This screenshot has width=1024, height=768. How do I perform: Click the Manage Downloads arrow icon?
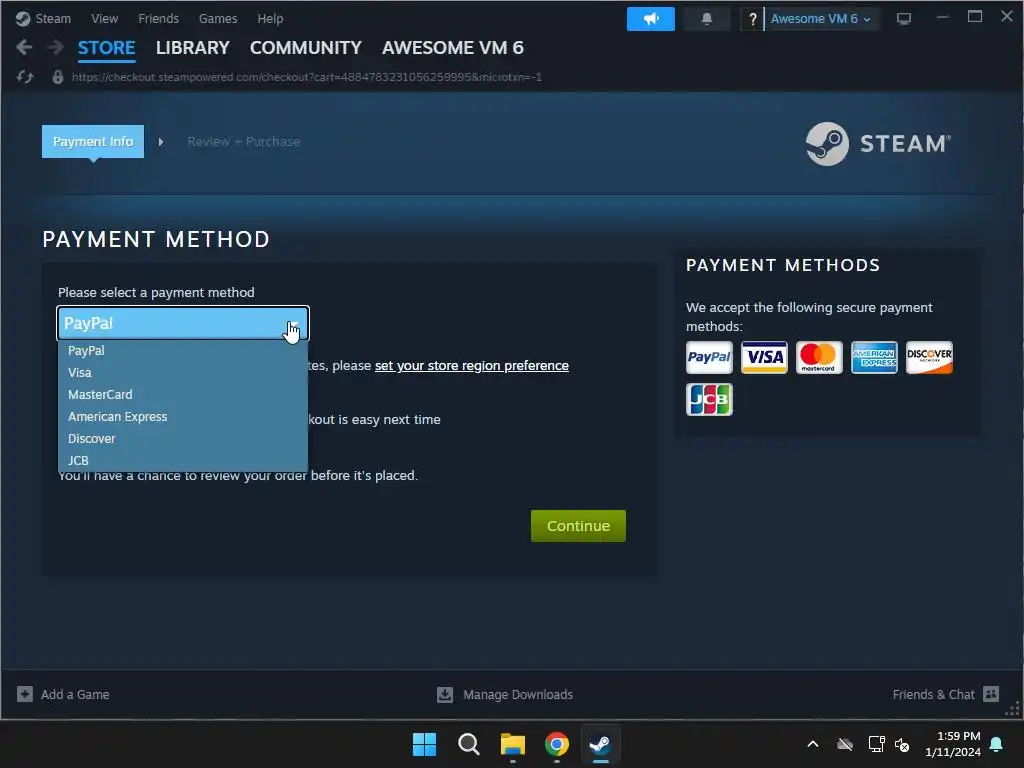coord(445,694)
